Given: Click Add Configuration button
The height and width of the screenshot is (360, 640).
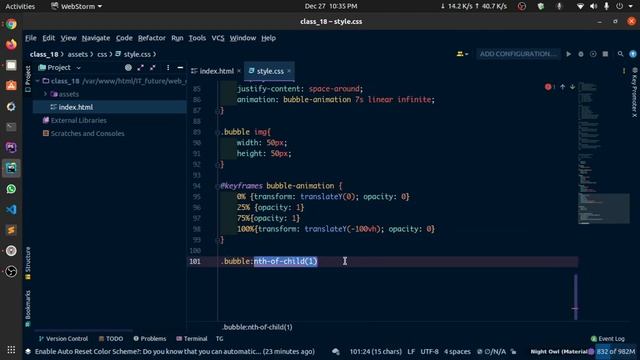Looking at the screenshot, I should (517, 54).
